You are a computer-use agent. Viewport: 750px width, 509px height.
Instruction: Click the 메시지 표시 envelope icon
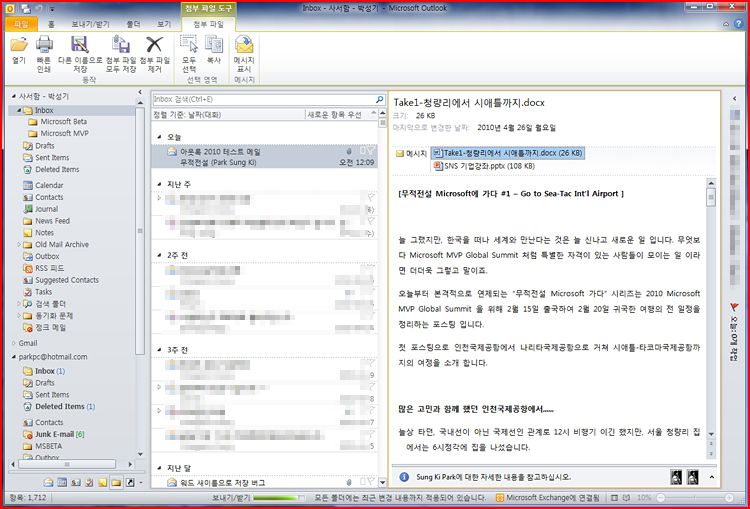point(244,45)
